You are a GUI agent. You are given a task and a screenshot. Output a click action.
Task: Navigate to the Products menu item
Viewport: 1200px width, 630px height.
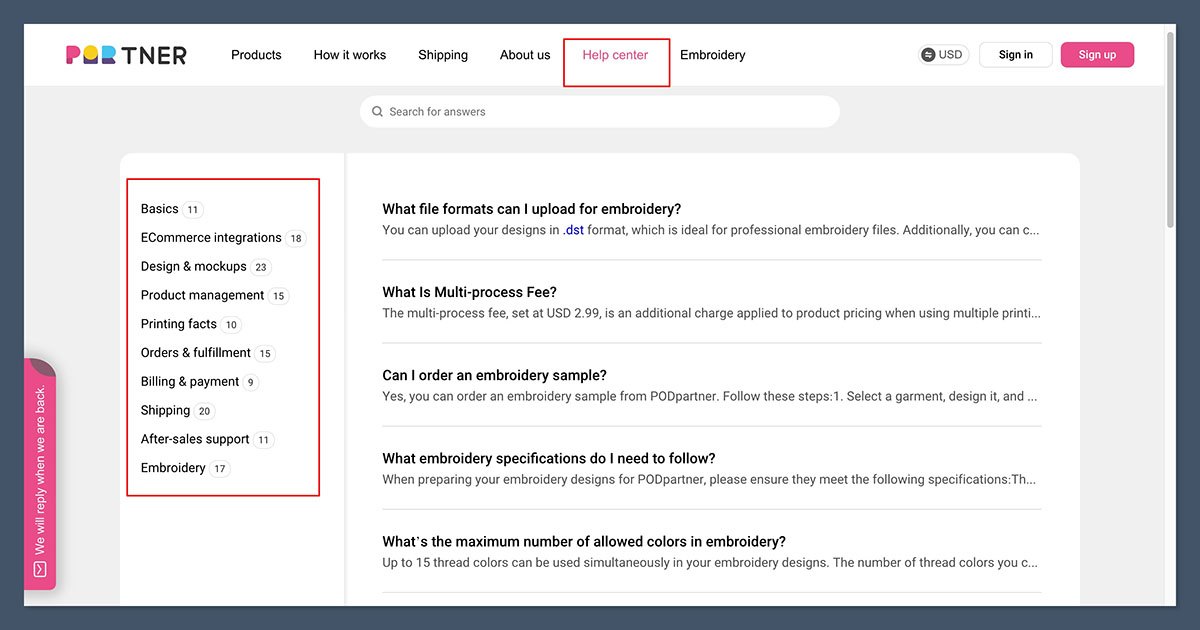tap(256, 55)
